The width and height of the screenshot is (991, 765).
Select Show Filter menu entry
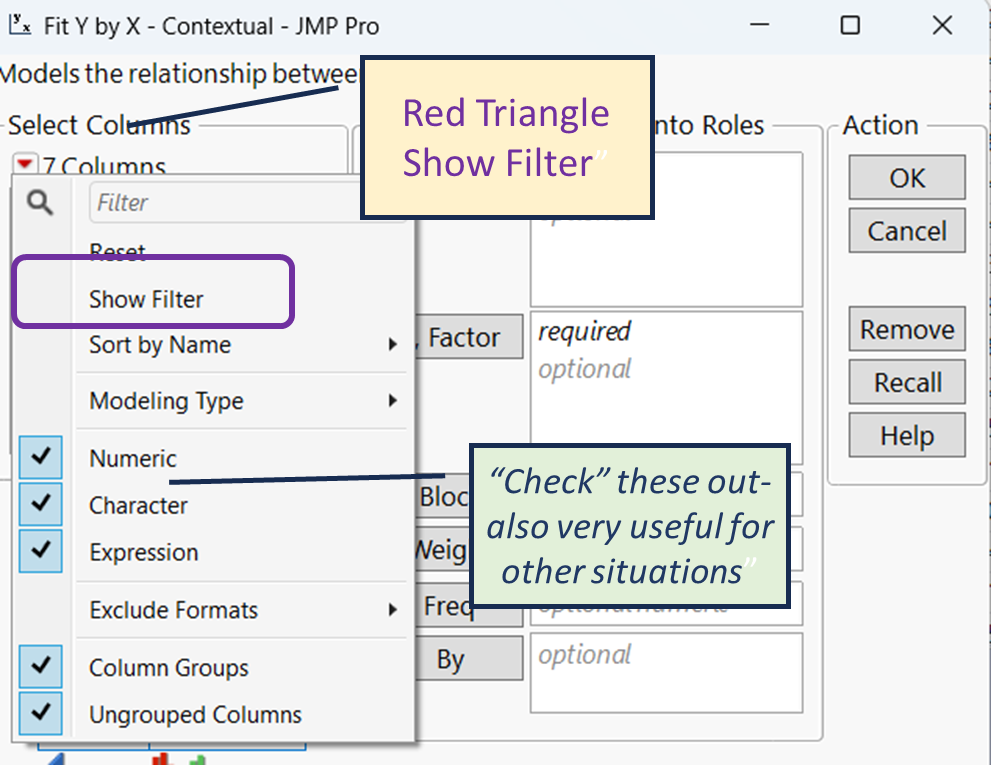[146, 299]
